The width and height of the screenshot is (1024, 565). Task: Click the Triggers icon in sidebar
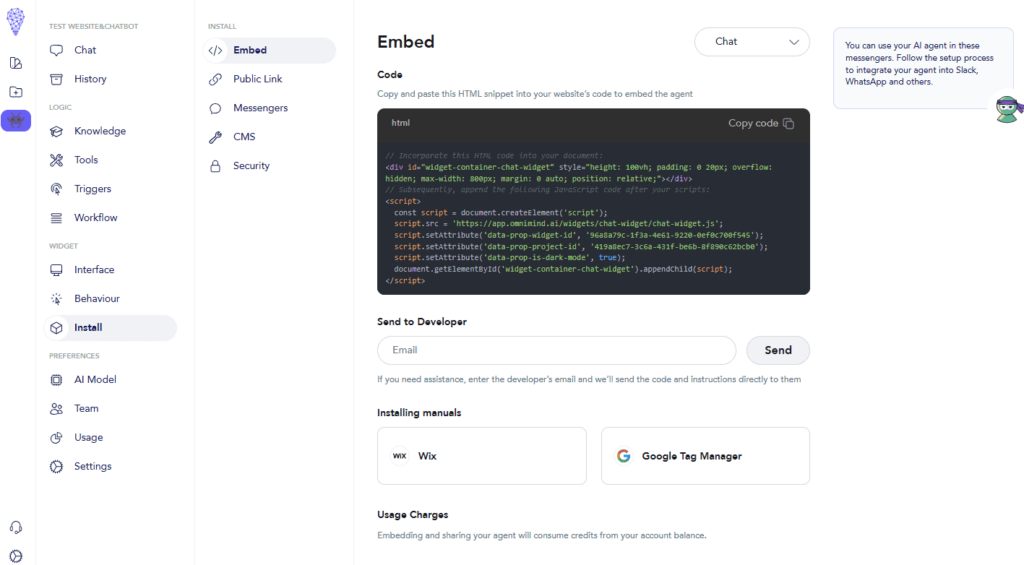(x=56, y=189)
